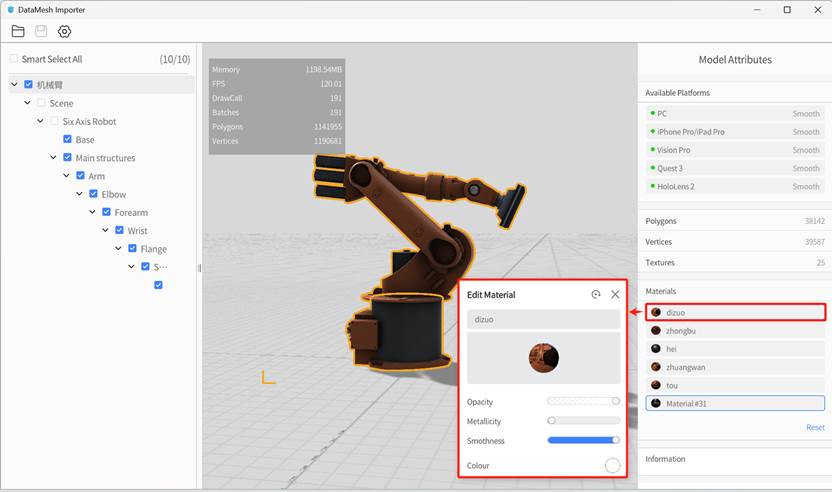The height and width of the screenshot is (492, 832).
Task: Select the zhuangwan material sphere icon
Action: click(656, 367)
